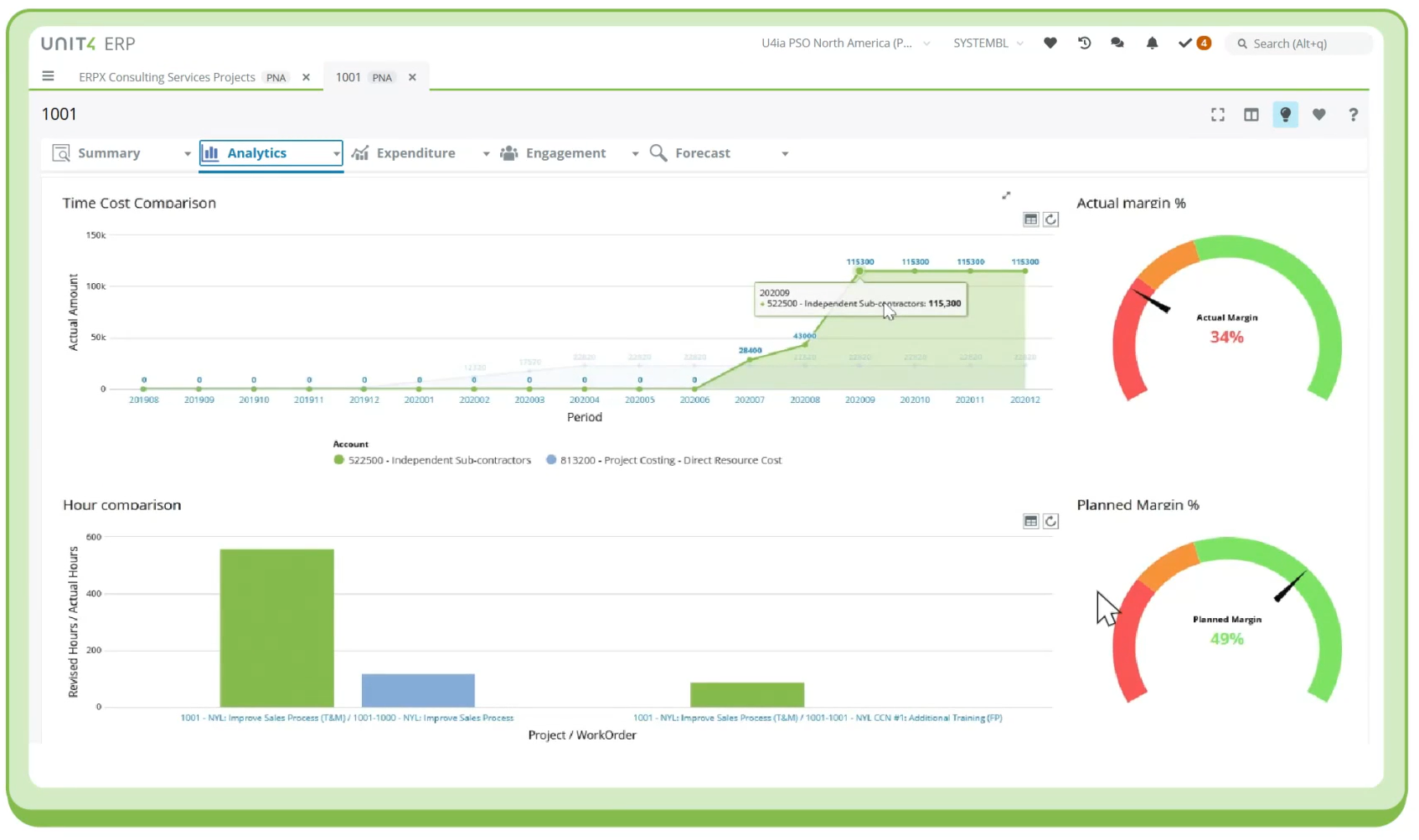1419x840 pixels.
Task: Enter fullscreen view mode
Action: 1217,115
